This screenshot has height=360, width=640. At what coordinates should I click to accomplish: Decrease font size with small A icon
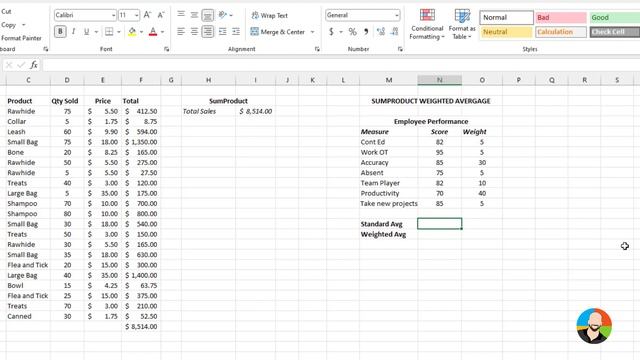pyautogui.click(x=161, y=15)
